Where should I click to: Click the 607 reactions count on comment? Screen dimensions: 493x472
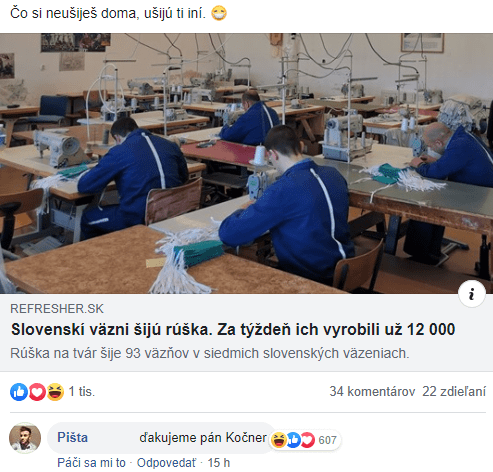pyautogui.click(x=327, y=440)
